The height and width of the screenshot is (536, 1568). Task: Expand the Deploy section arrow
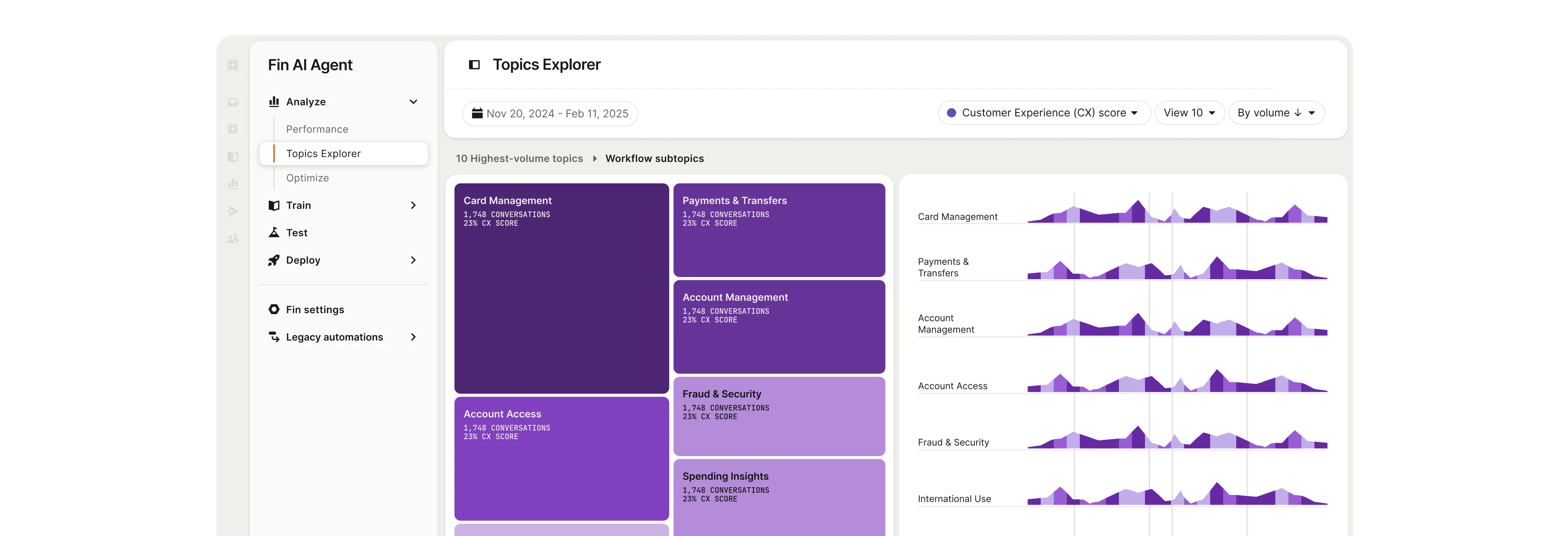413,260
